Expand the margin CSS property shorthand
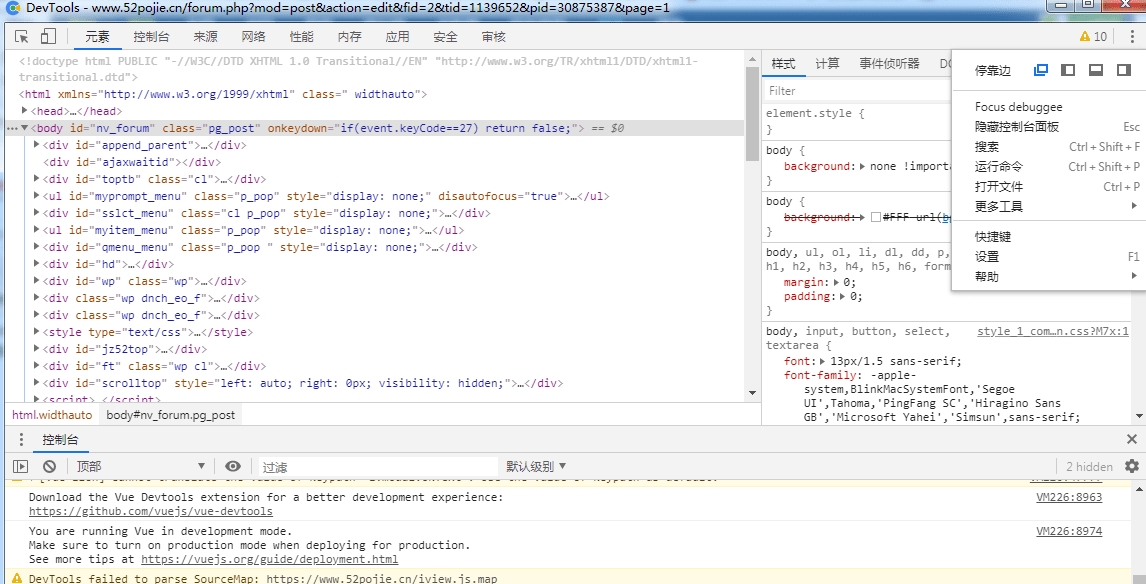 point(838,282)
